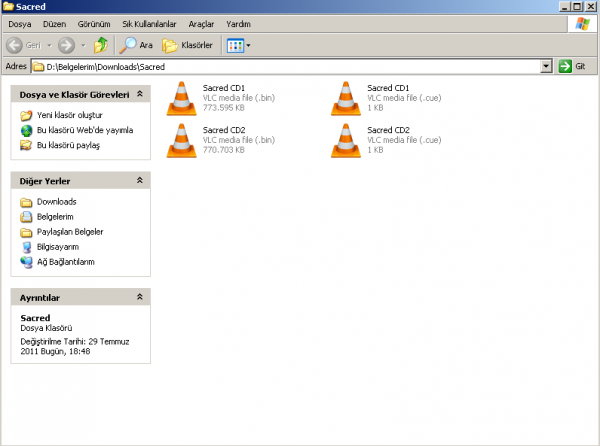Image resolution: width=600 pixels, height=446 pixels.
Task: Click the folder icon in address bar
Action: point(38,67)
